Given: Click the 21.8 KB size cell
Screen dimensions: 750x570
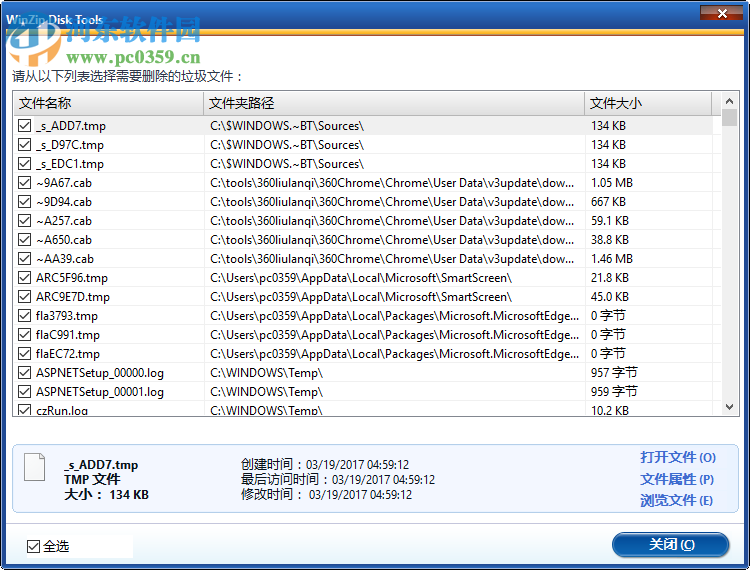Looking at the screenshot, I should 610,278.
